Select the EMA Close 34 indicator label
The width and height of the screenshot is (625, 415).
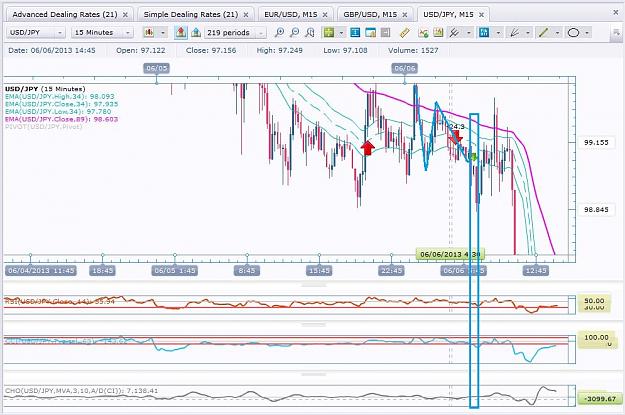click(62, 104)
